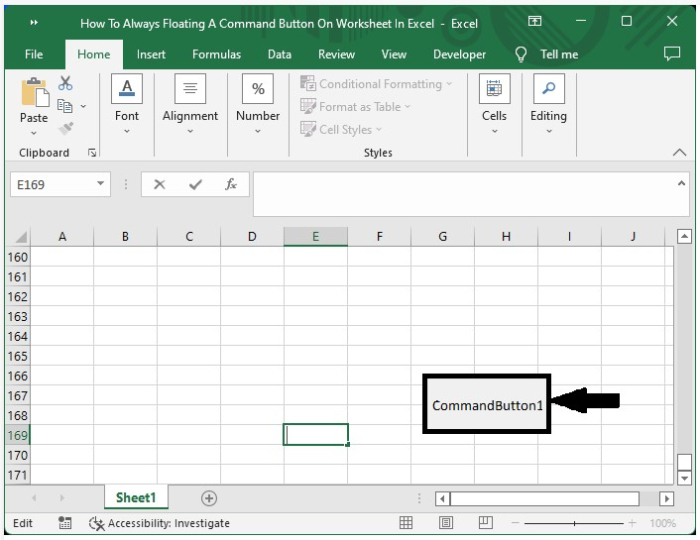Expand the Cells dropdown chevron
The image size is (700, 540).
494,131
